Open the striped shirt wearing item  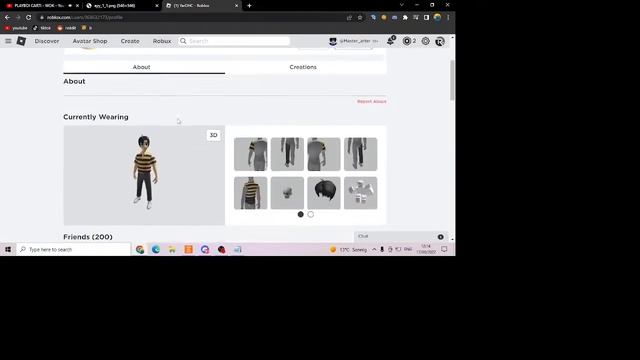tap(251, 193)
